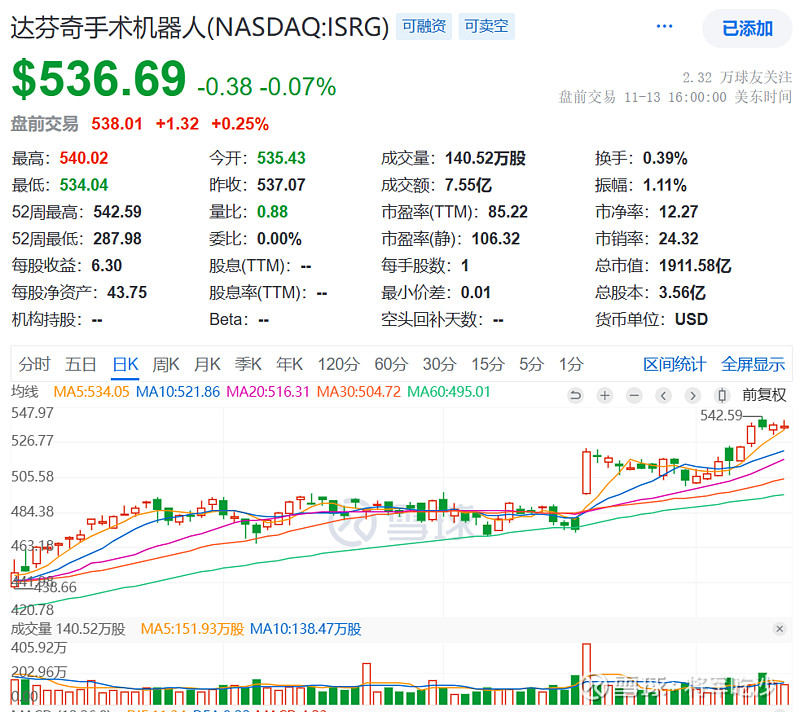
Task: Zoom in the K-line chart with plus icon
Action: point(605,395)
